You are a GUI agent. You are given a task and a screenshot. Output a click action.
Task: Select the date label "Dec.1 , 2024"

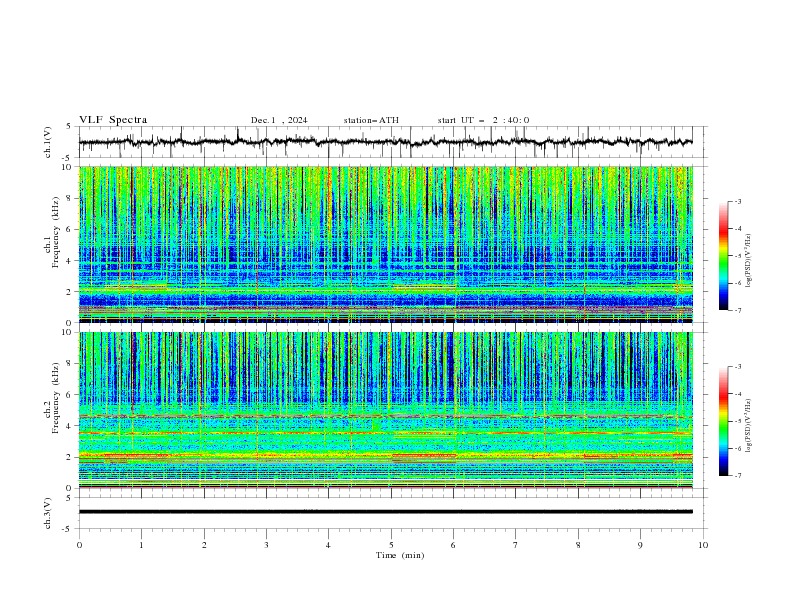(279, 120)
